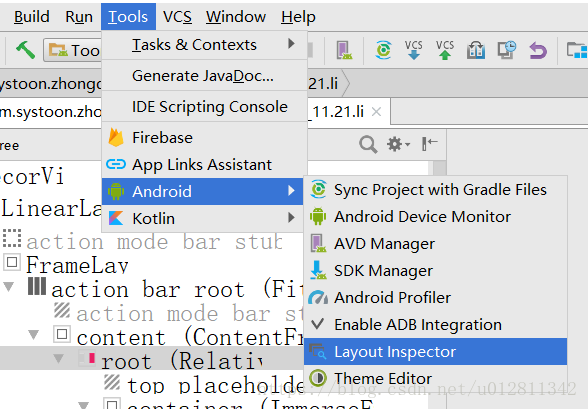The height and width of the screenshot is (409, 588).
Task: Open the Build menu
Action: (x=32, y=17)
